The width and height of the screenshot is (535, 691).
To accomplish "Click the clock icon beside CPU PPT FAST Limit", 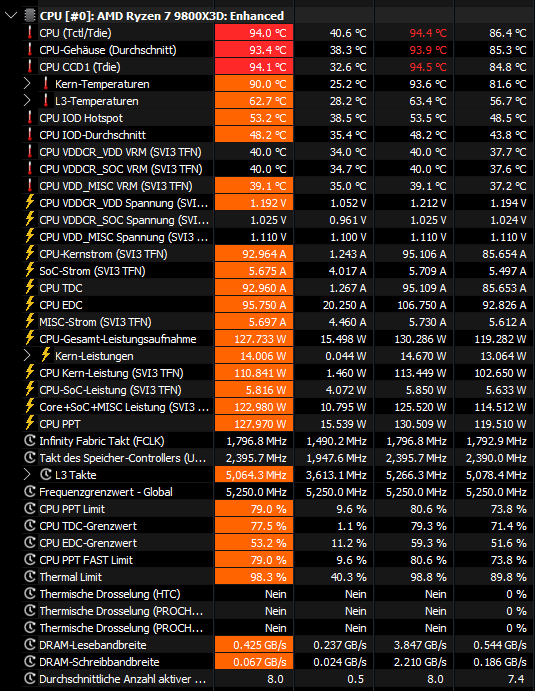I will [x=30, y=560].
